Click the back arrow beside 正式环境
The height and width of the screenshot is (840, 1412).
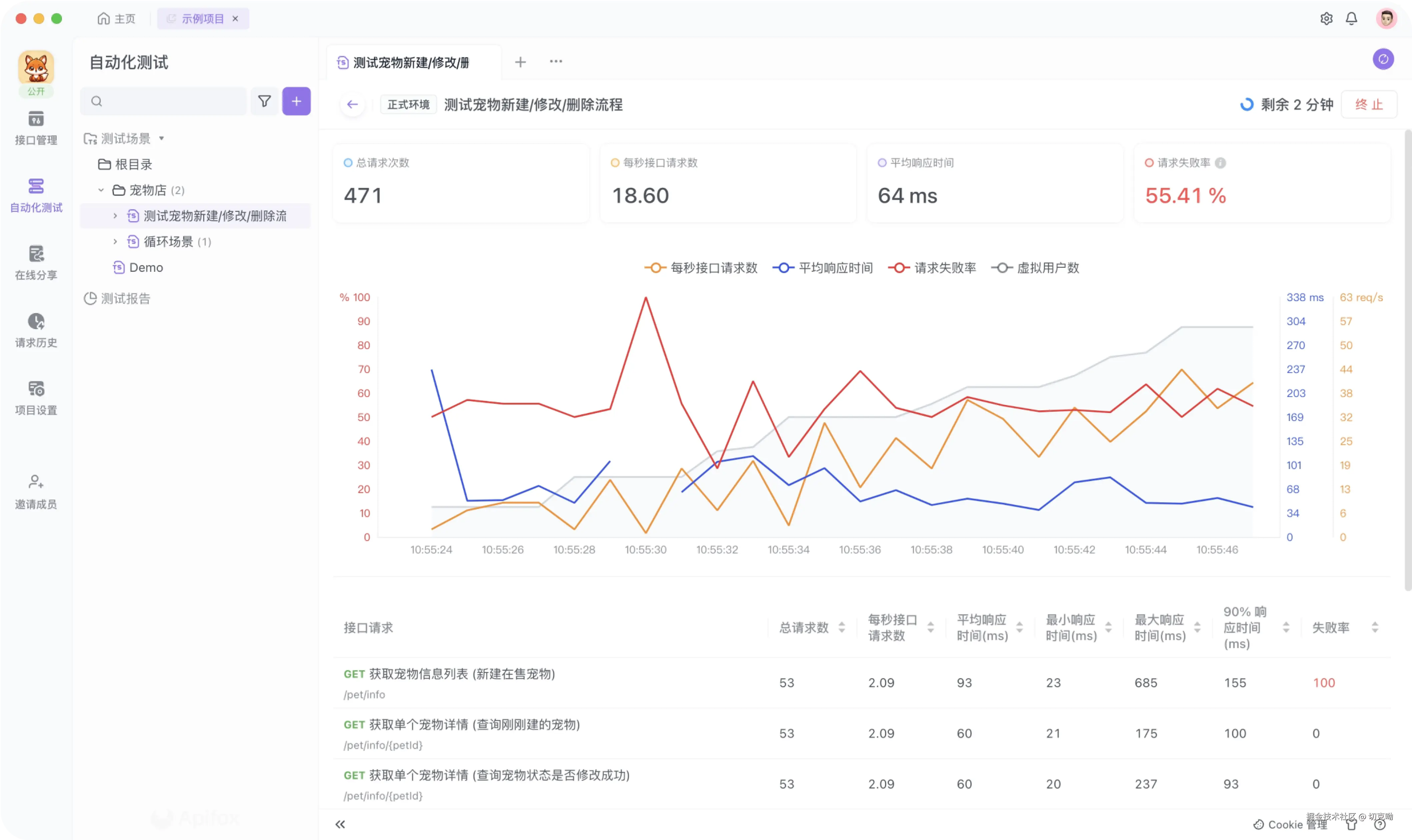(x=352, y=105)
